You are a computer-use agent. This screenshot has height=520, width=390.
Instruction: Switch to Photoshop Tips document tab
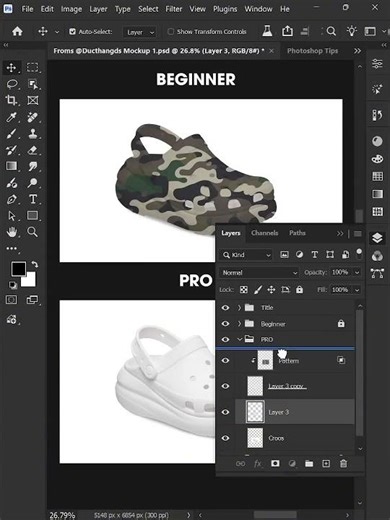pyautogui.click(x=313, y=51)
